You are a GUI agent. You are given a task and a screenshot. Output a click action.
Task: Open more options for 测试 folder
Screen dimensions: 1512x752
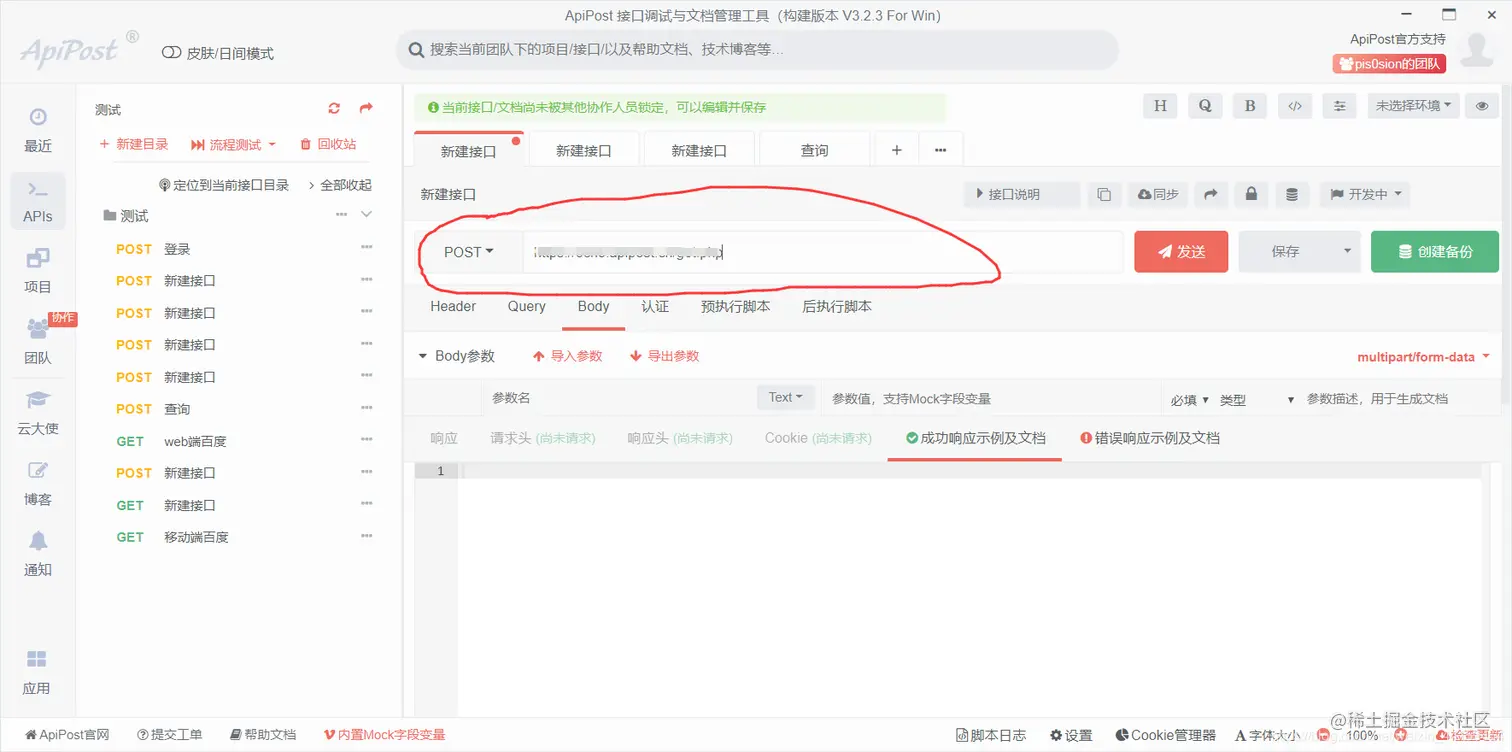point(342,215)
